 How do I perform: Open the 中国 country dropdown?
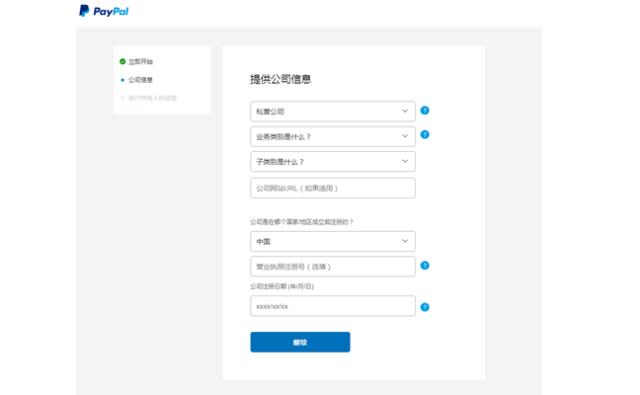tap(333, 241)
